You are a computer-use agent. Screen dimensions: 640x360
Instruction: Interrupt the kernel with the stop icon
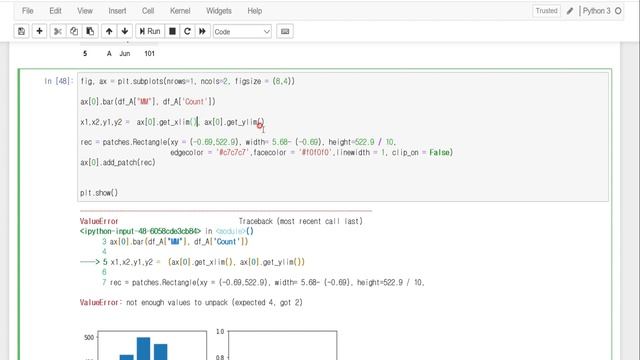[x=172, y=31]
